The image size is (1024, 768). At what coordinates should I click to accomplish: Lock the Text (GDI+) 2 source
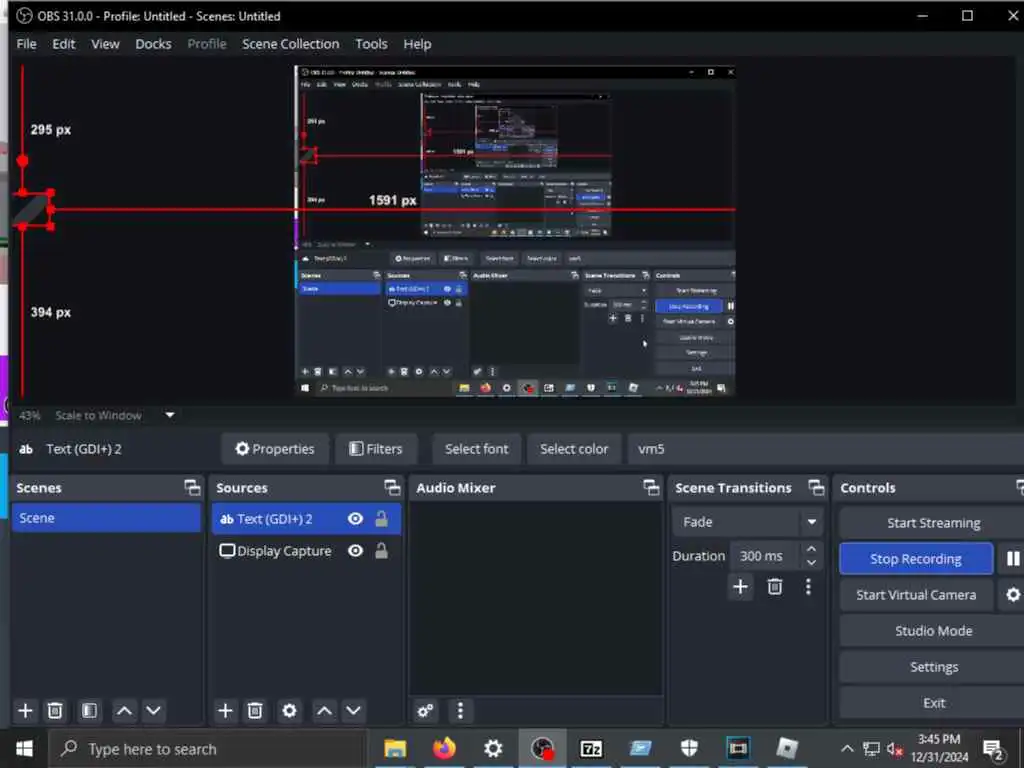[x=381, y=519]
